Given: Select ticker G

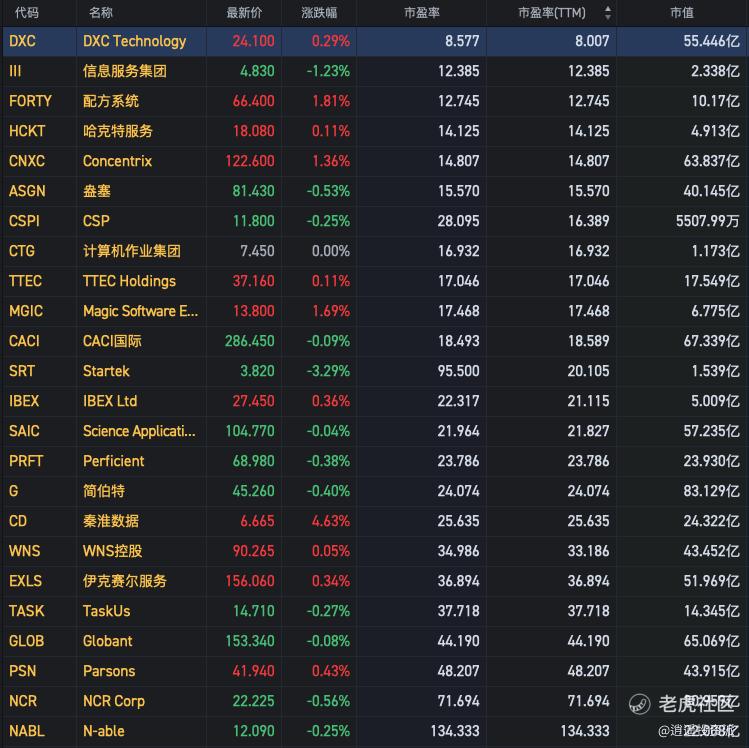Looking at the screenshot, I should (x=13, y=491).
